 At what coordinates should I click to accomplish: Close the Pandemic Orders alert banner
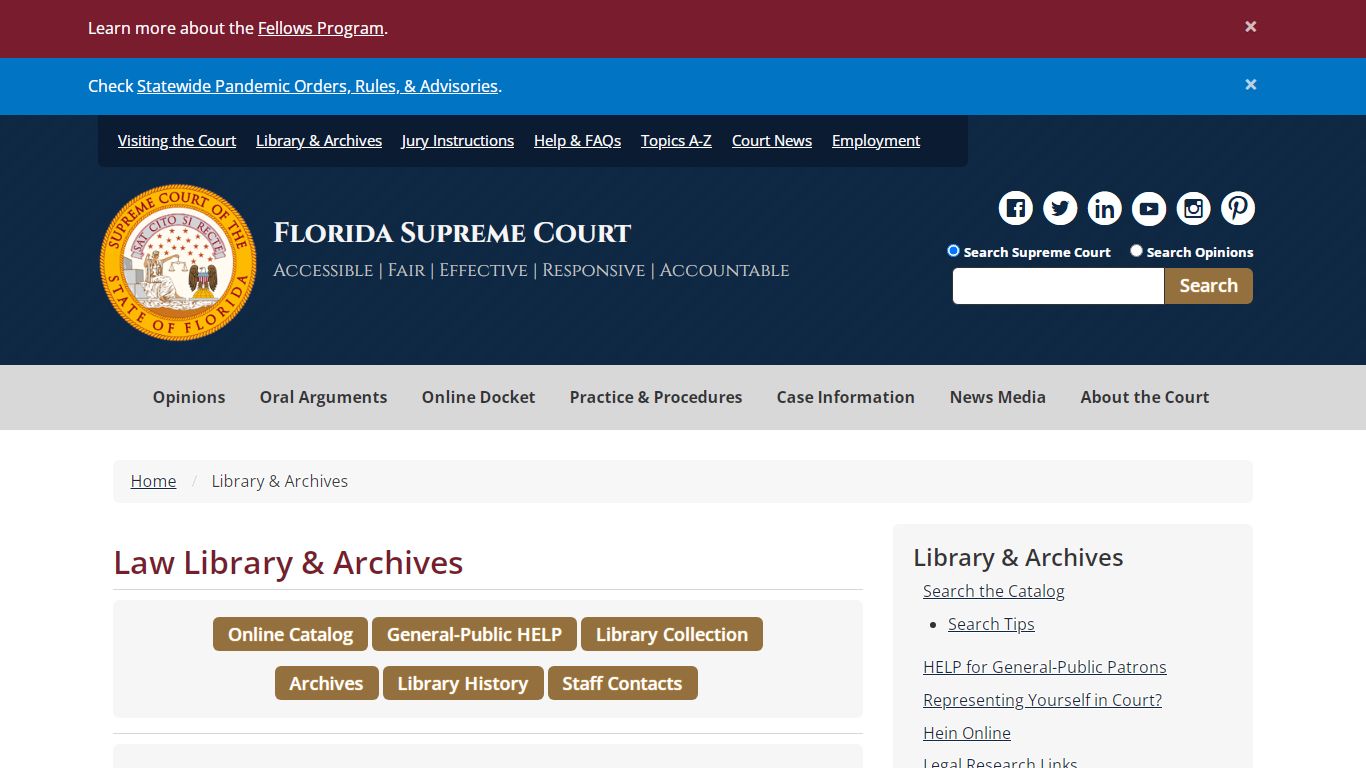[x=1250, y=85]
